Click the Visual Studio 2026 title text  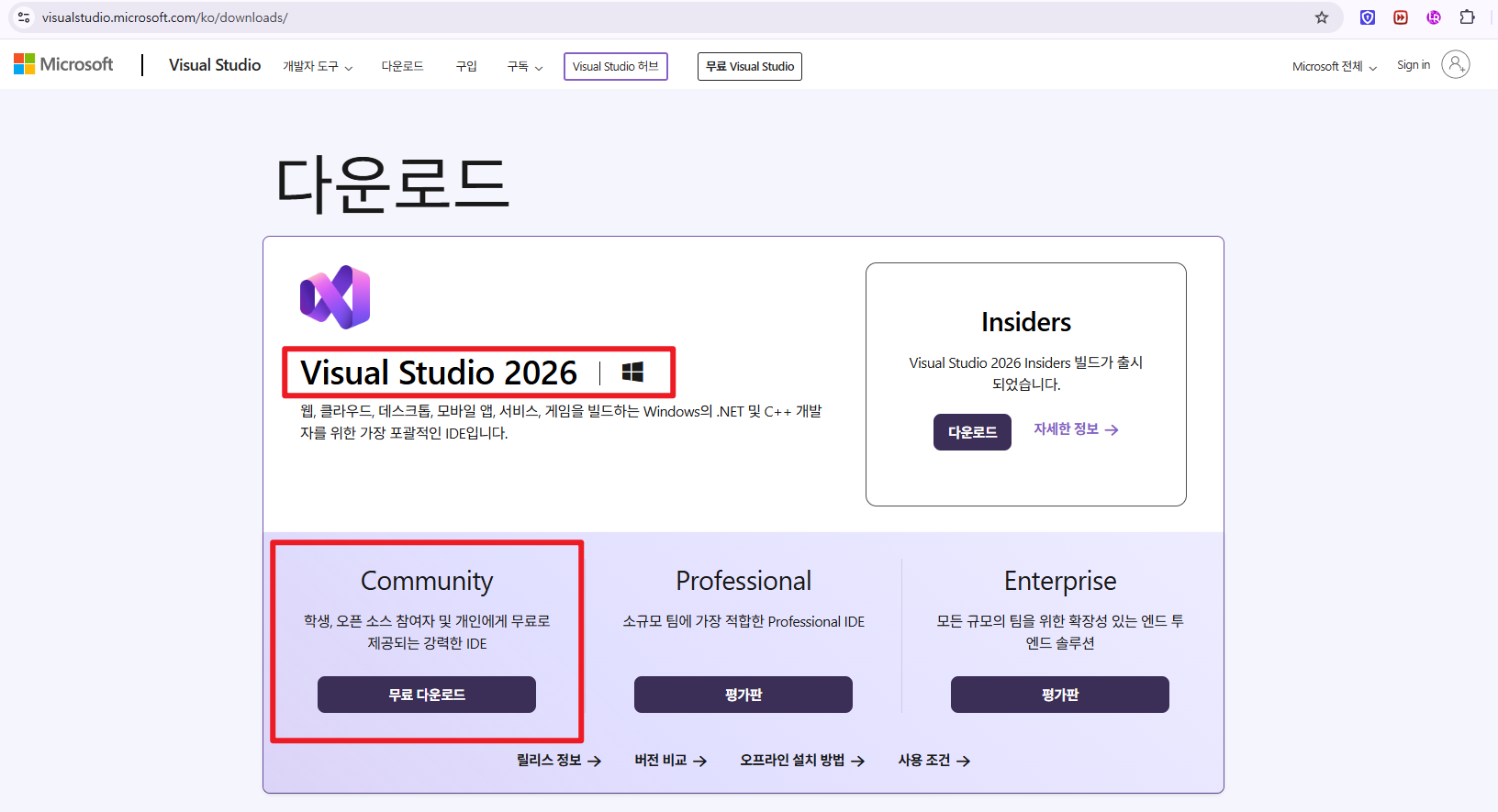coord(439,373)
